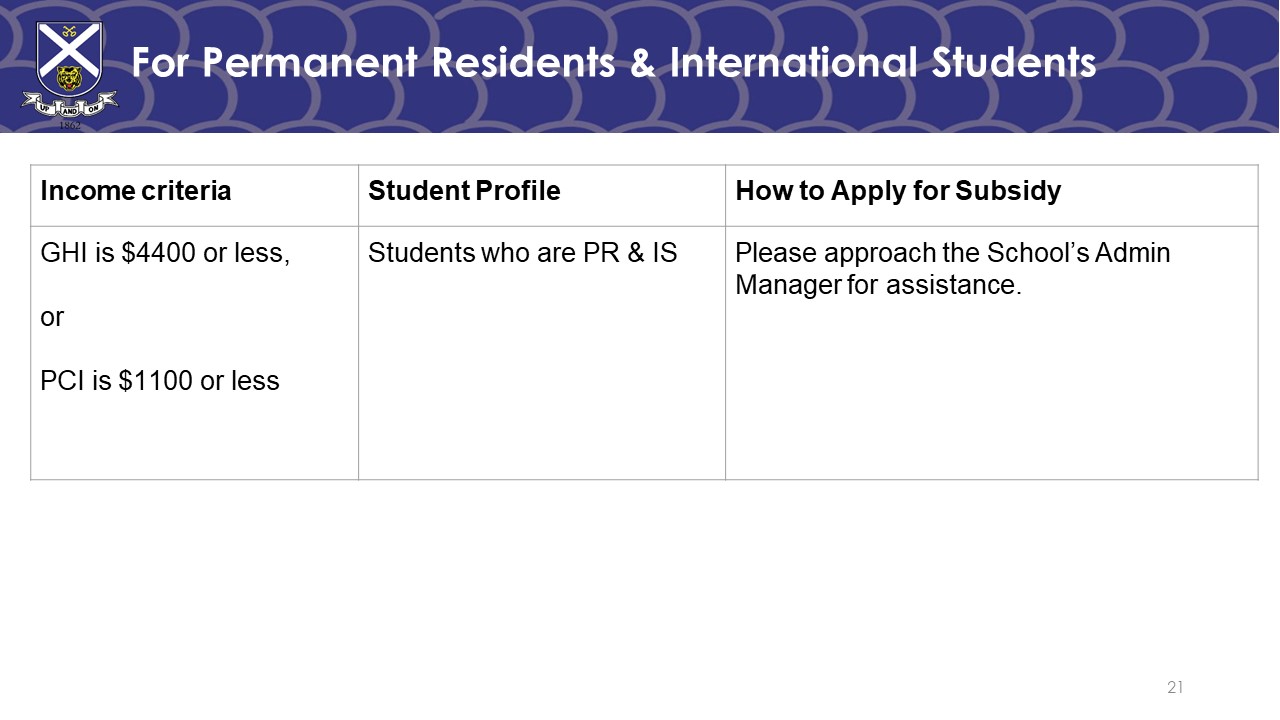The height and width of the screenshot is (720, 1280).
Task: Click the word 'or' between income criteria
Action: (x=52, y=318)
